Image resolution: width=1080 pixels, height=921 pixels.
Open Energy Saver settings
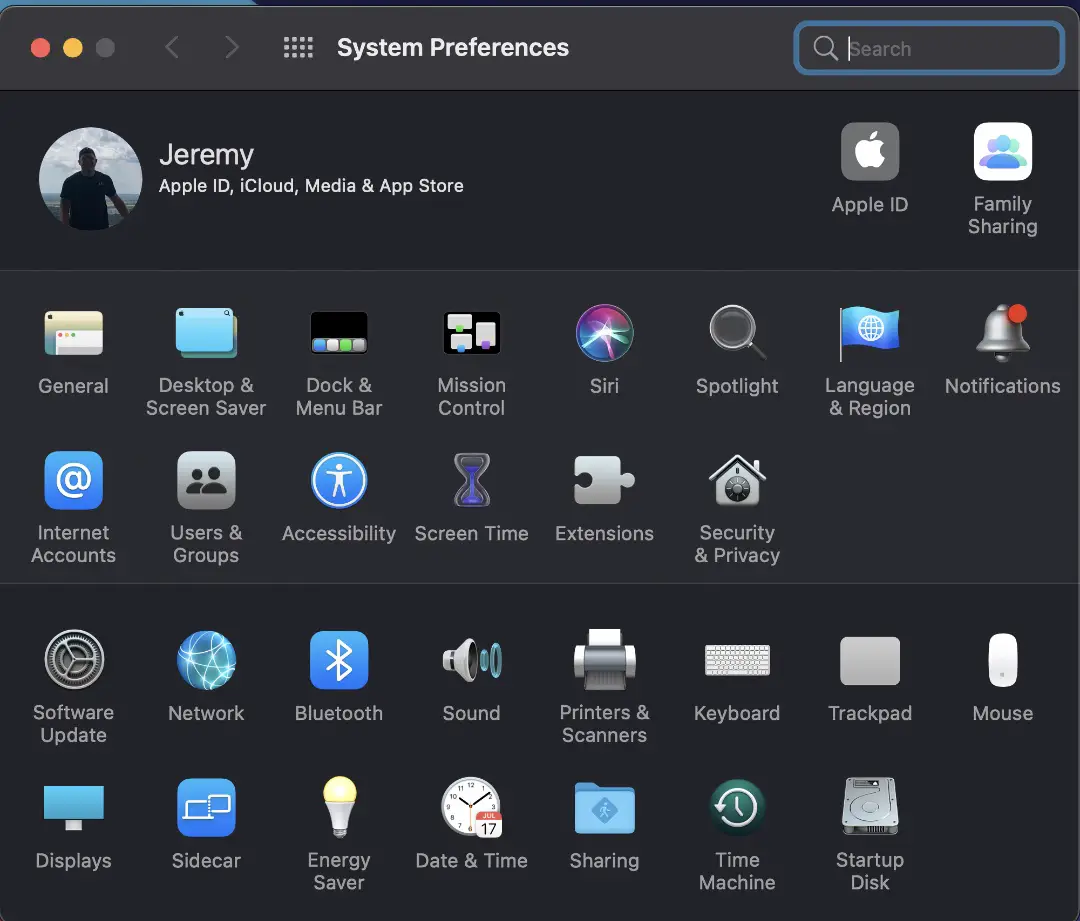point(339,807)
